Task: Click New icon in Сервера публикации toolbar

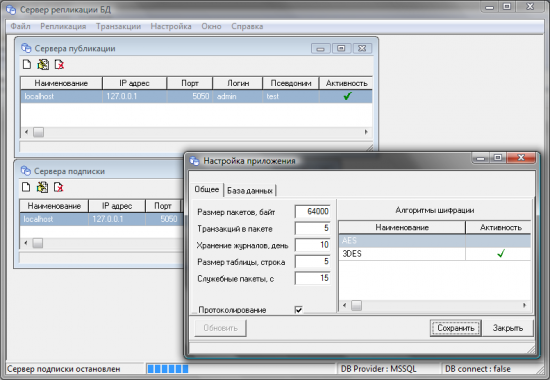Action: coord(27,64)
